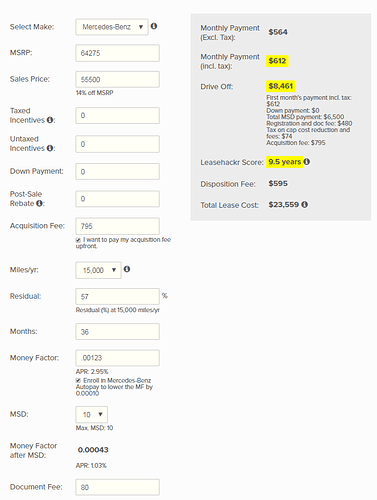Viewport: 377px width, 500px height.
Task: Click the Acquisition Fee input field
Action: [x=117, y=226]
